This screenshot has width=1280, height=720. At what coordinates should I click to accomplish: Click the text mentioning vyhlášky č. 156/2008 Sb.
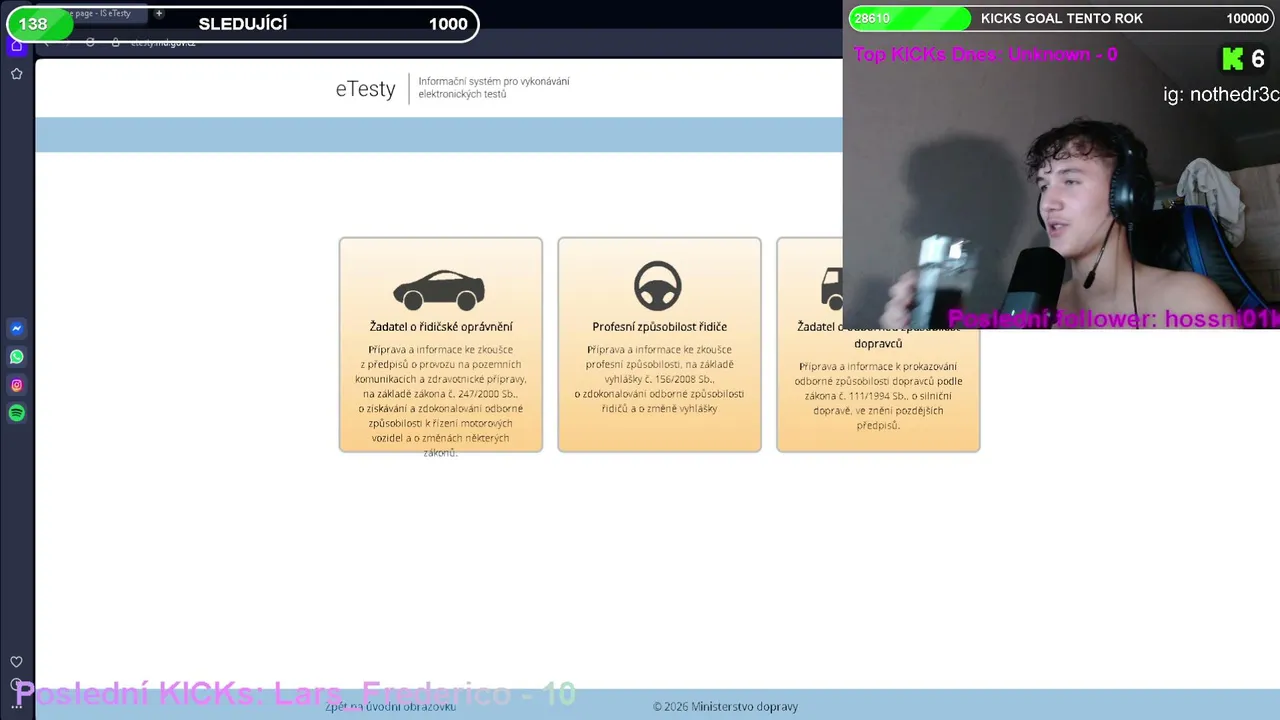click(x=659, y=379)
